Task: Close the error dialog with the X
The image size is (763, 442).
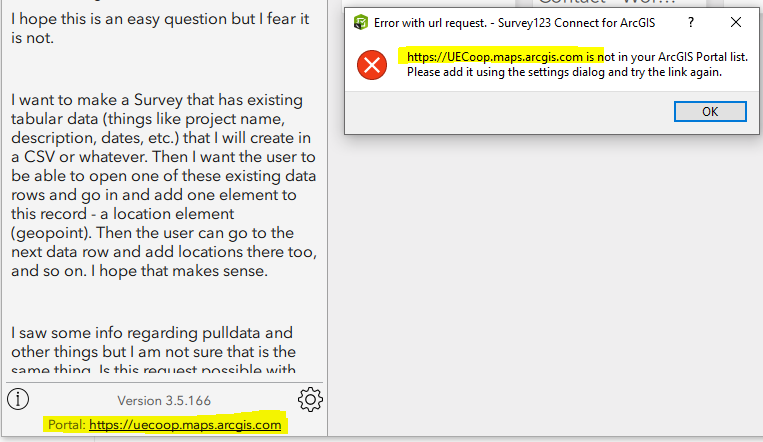Action: point(736,22)
